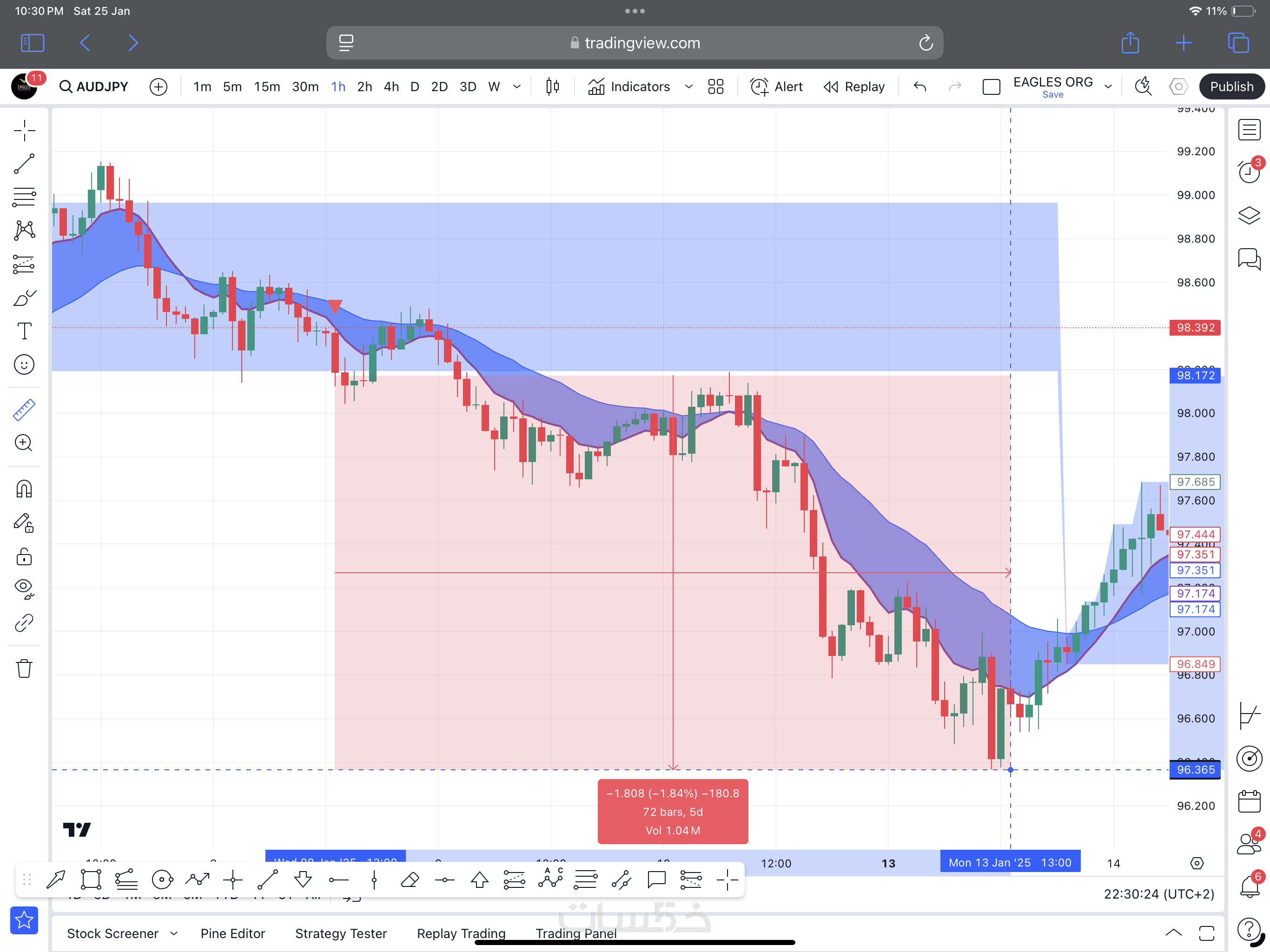1270x952 pixels.
Task: Open the patterns drawing tool
Action: click(x=24, y=231)
